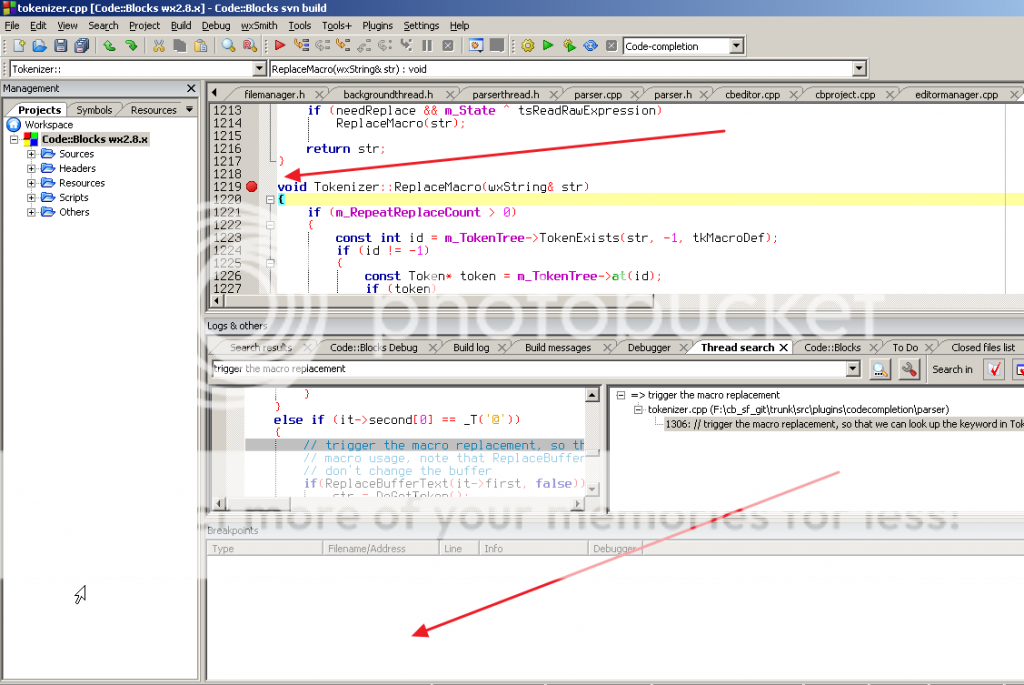Cut the selection with the scissors icon
The image size is (1024, 685).
[159, 46]
